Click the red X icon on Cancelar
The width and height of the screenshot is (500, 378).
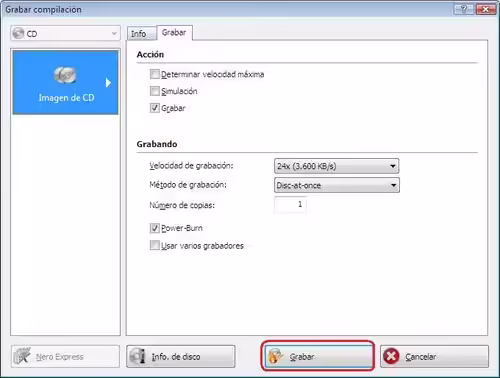click(391, 356)
